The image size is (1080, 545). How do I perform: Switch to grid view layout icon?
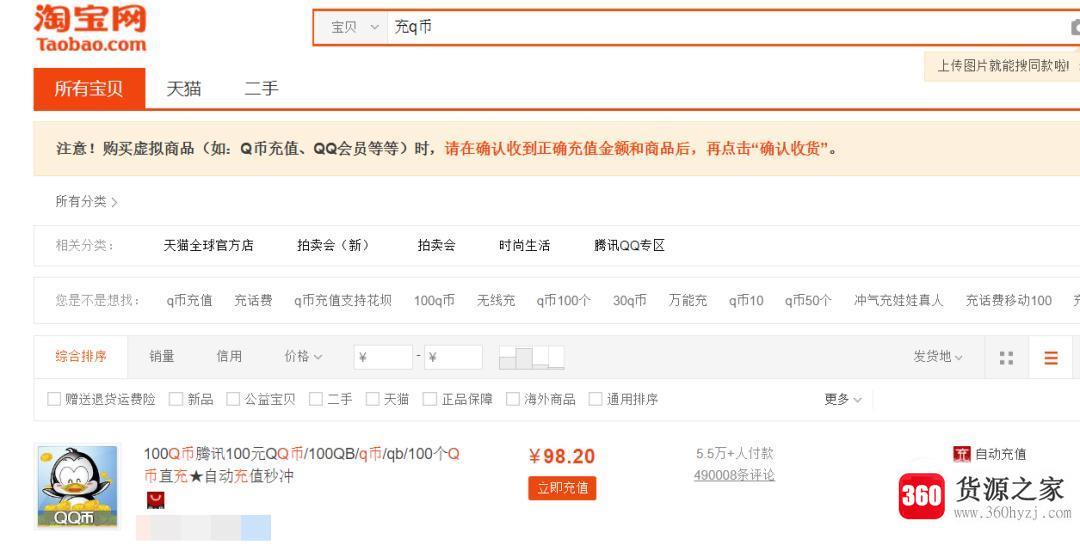click(x=1006, y=358)
